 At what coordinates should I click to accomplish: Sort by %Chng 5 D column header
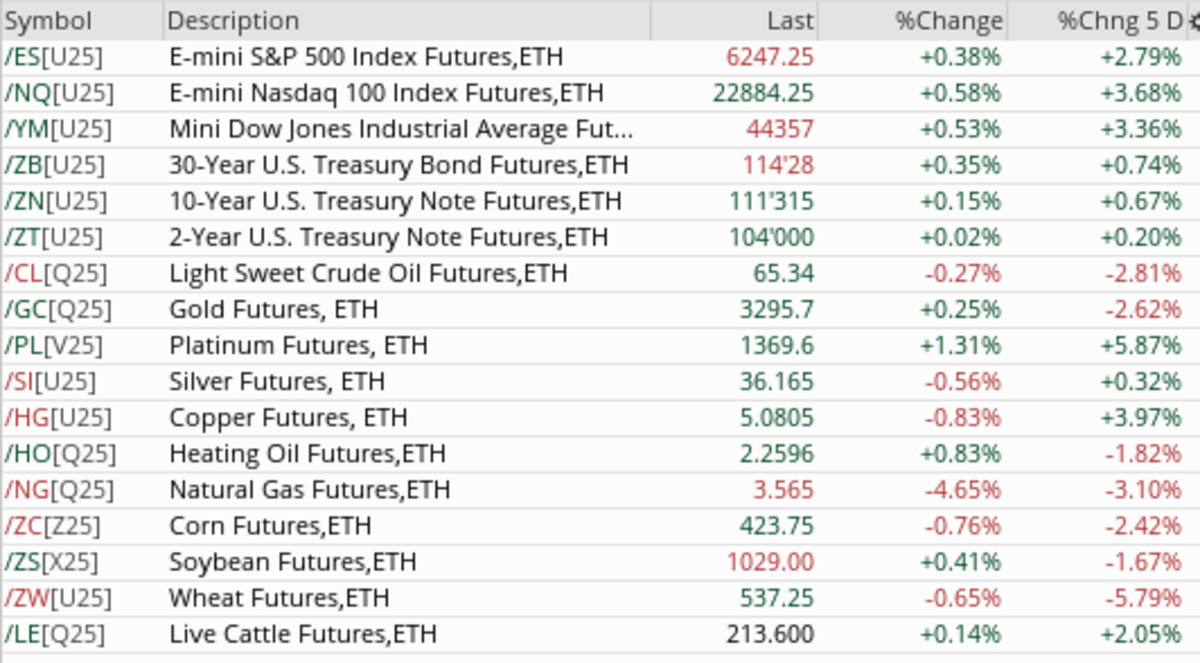1120,21
